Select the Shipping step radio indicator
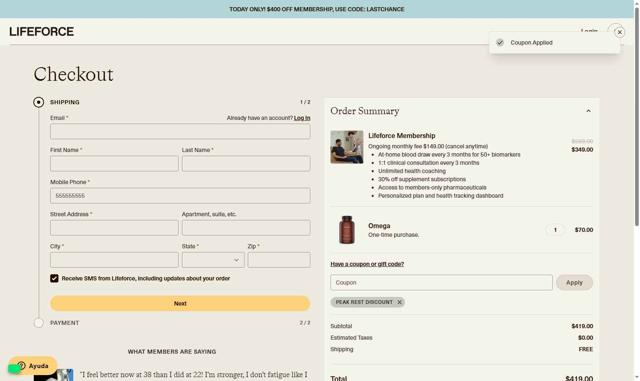640x381 pixels. tap(39, 102)
